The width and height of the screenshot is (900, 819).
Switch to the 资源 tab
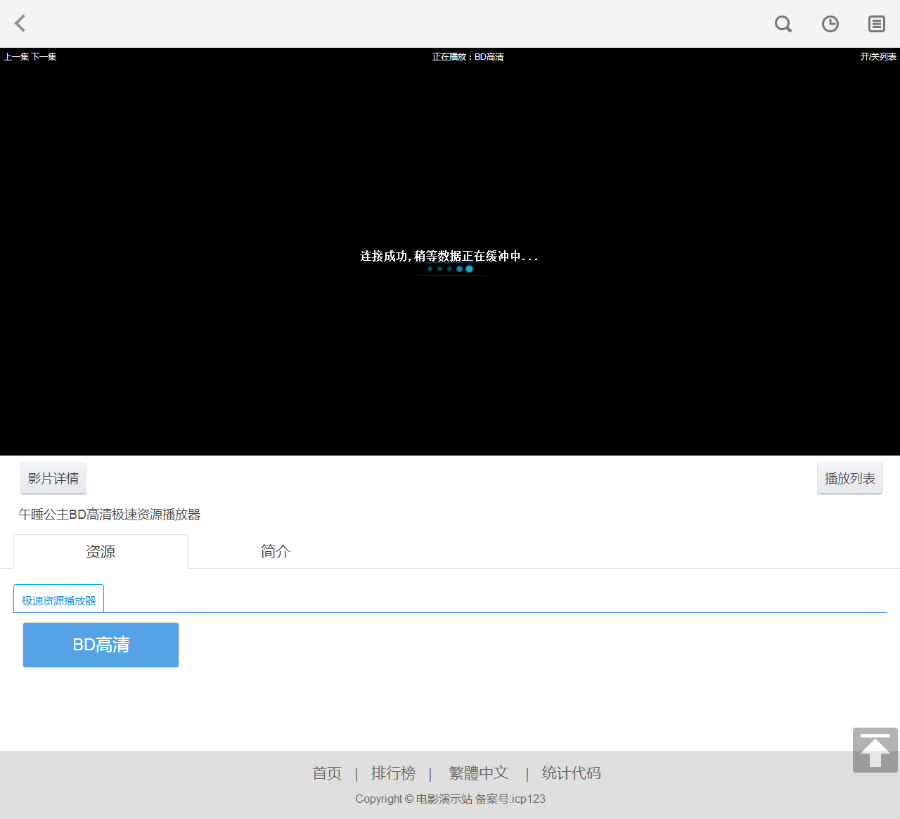click(x=100, y=552)
